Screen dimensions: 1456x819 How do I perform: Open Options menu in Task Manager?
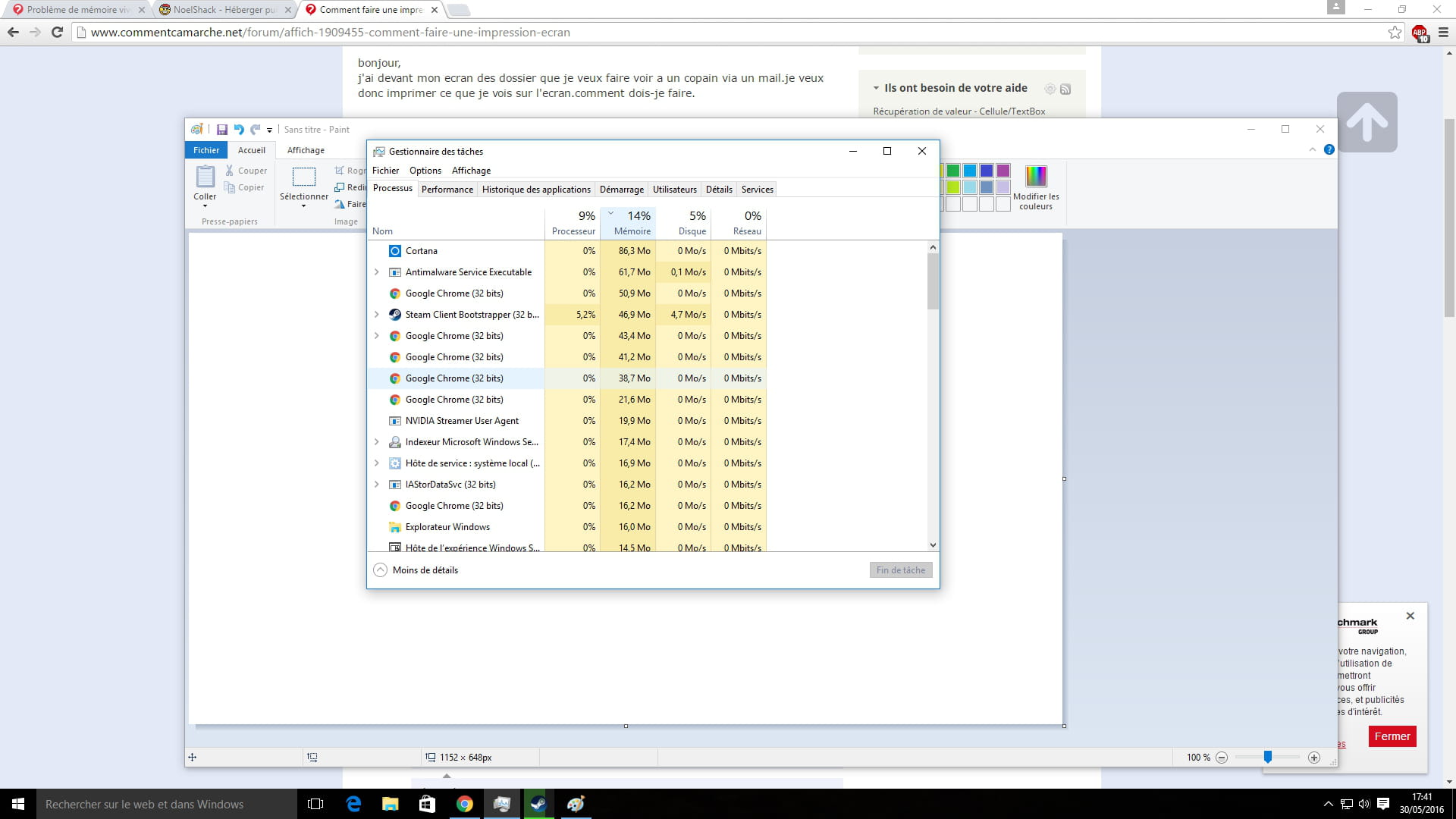pyautogui.click(x=425, y=171)
